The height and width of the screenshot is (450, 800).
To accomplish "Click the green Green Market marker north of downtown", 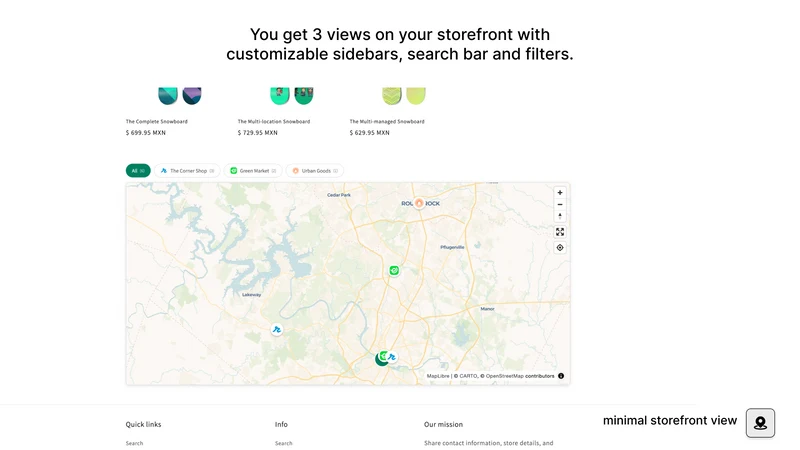I will (x=394, y=270).
